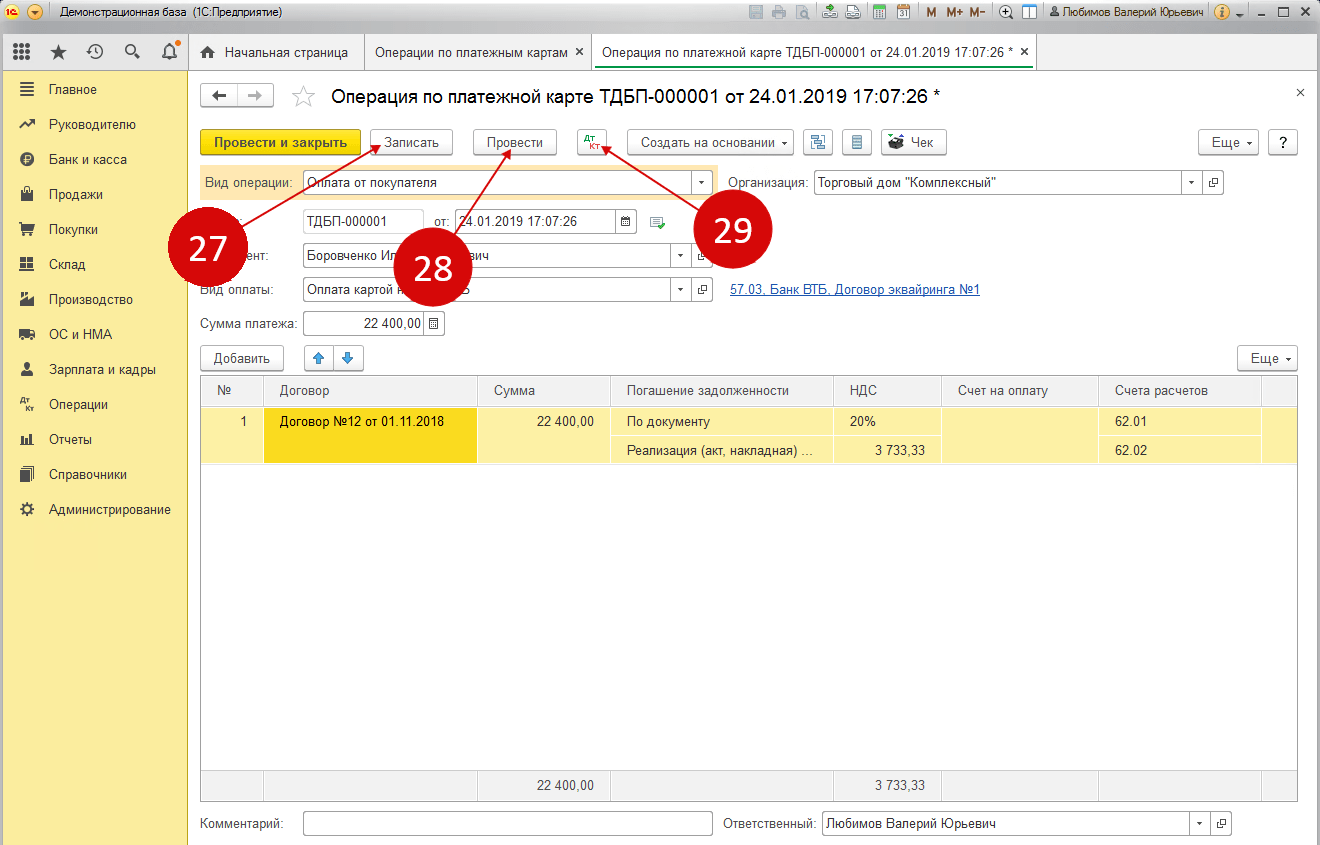The image size is (1320, 845).
Task: Switch to Начальная страница tab
Action: [275, 52]
